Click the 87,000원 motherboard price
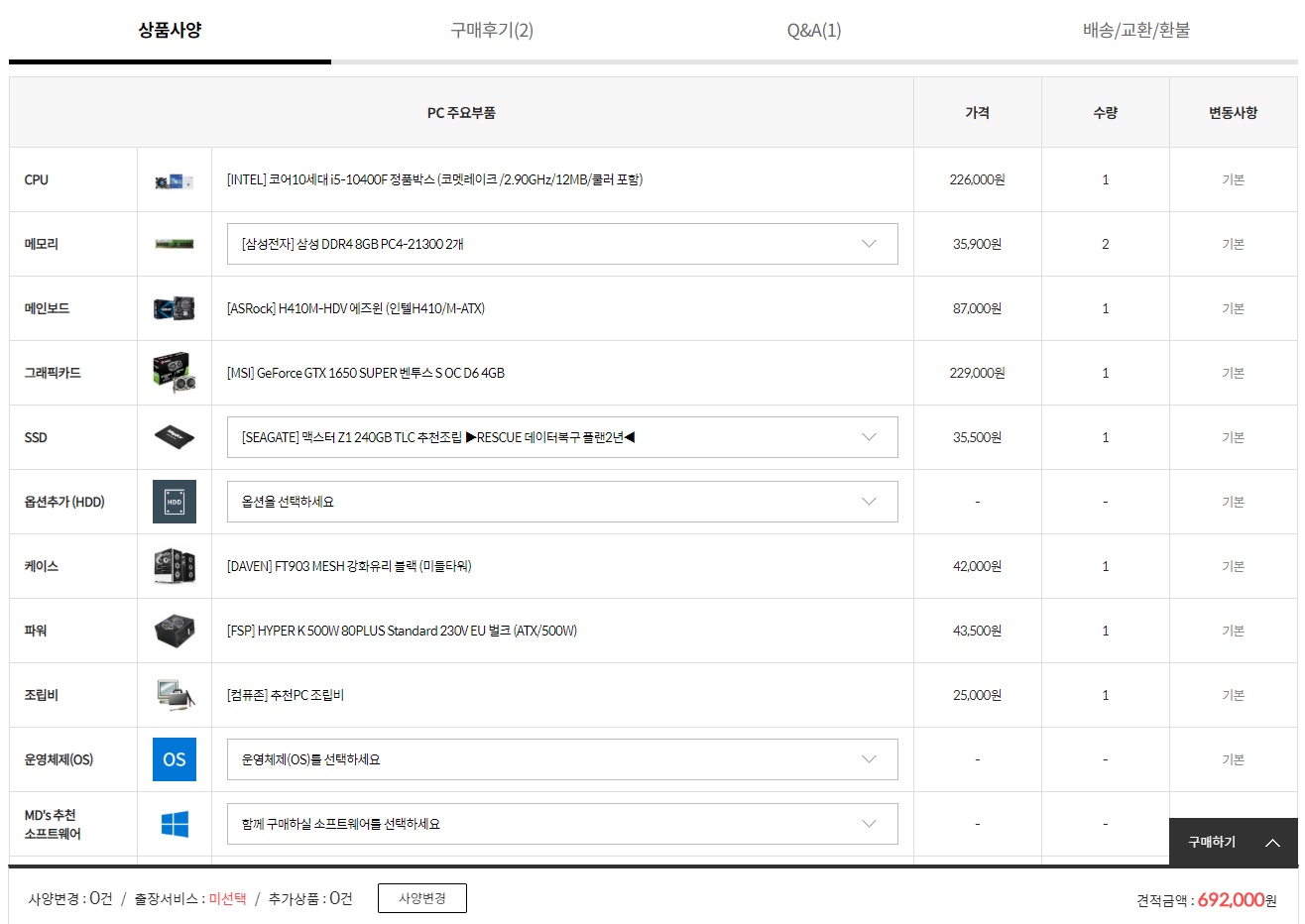1305x924 pixels. pos(977,308)
